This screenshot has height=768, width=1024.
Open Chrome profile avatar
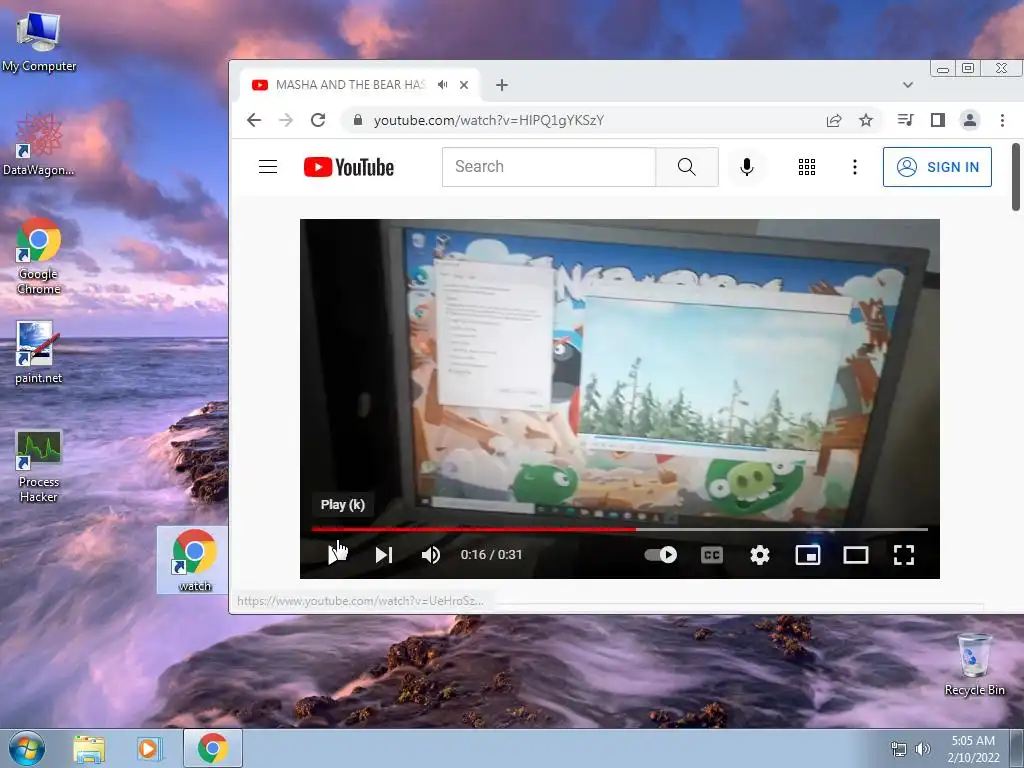click(x=970, y=120)
